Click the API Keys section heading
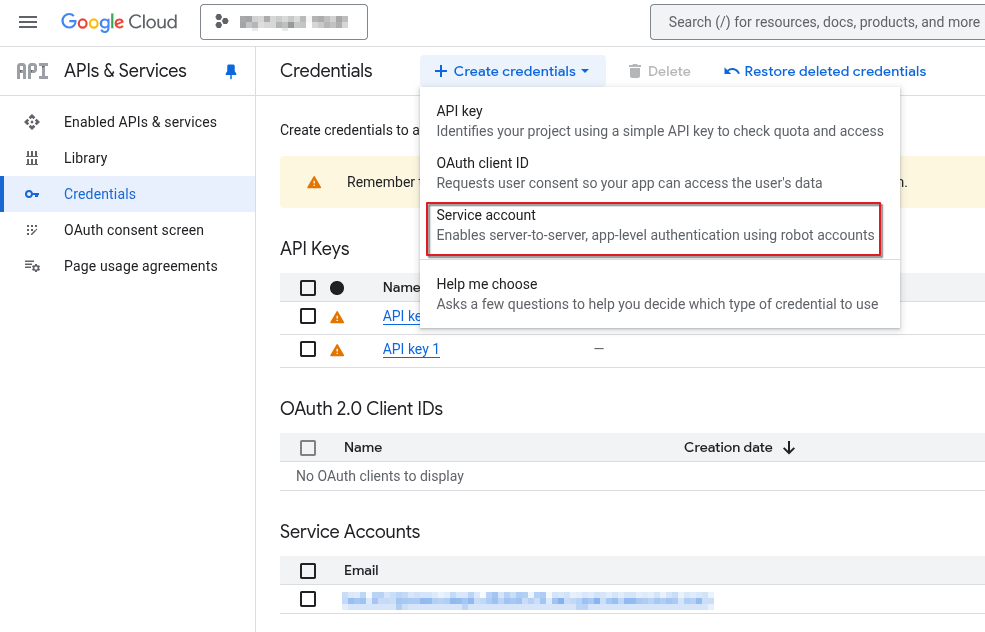Image resolution: width=985 pixels, height=632 pixels. click(x=315, y=249)
